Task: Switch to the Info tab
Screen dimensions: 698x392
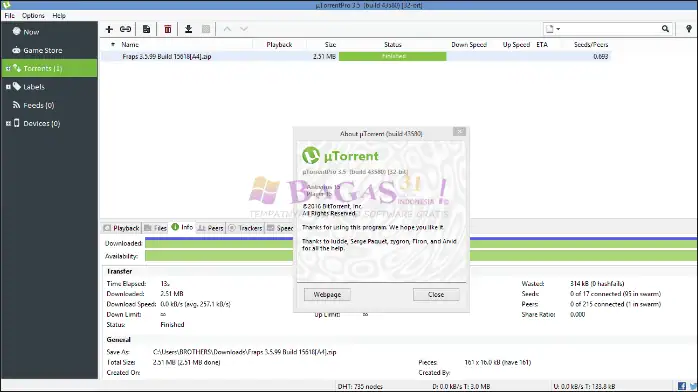Action: click(x=182, y=227)
